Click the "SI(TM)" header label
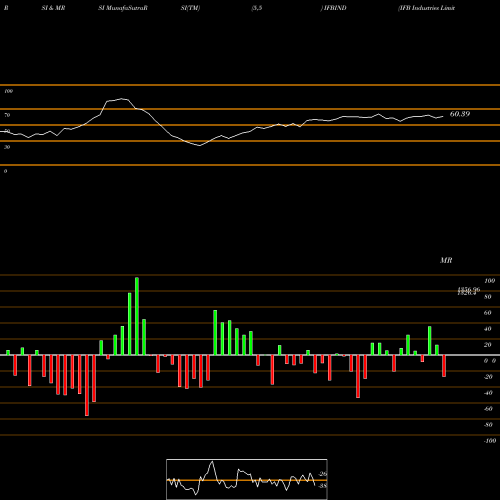This screenshot has height=500, width=500. 190,8
